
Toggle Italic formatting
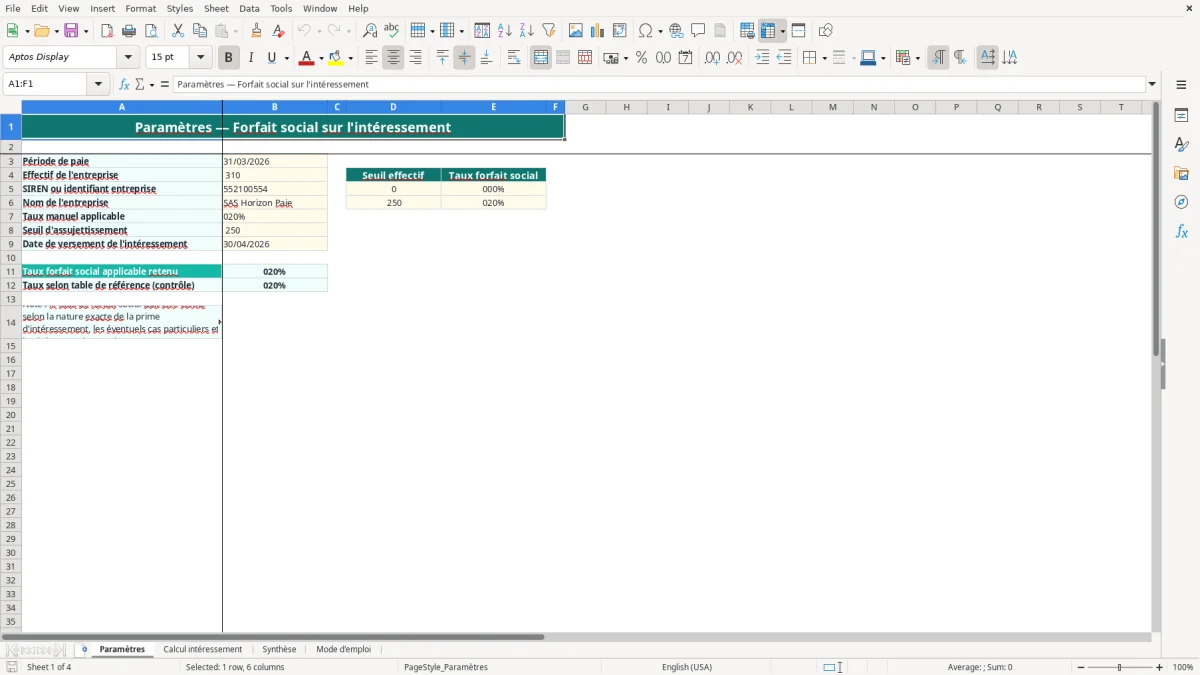[251, 58]
